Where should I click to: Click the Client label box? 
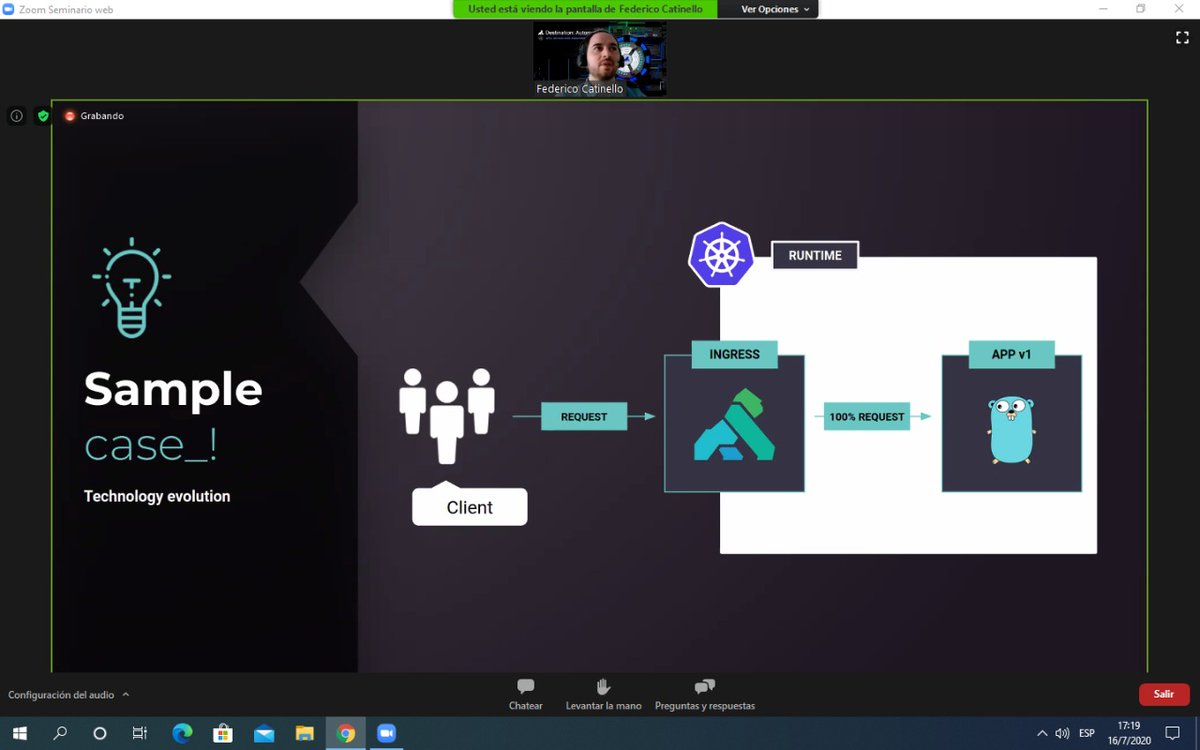pyautogui.click(x=469, y=506)
